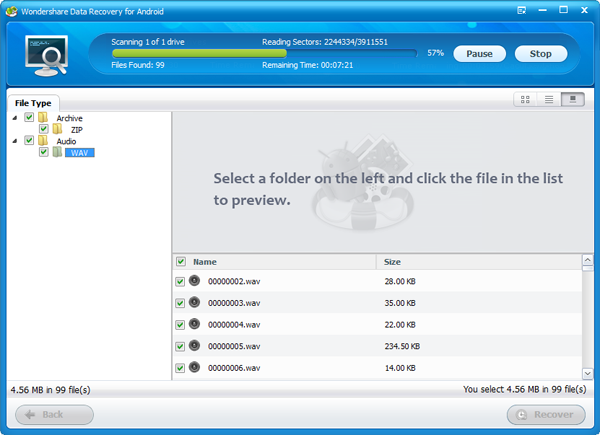Switch to list view
This screenshot has width=600, height=435.
(549, 99)
